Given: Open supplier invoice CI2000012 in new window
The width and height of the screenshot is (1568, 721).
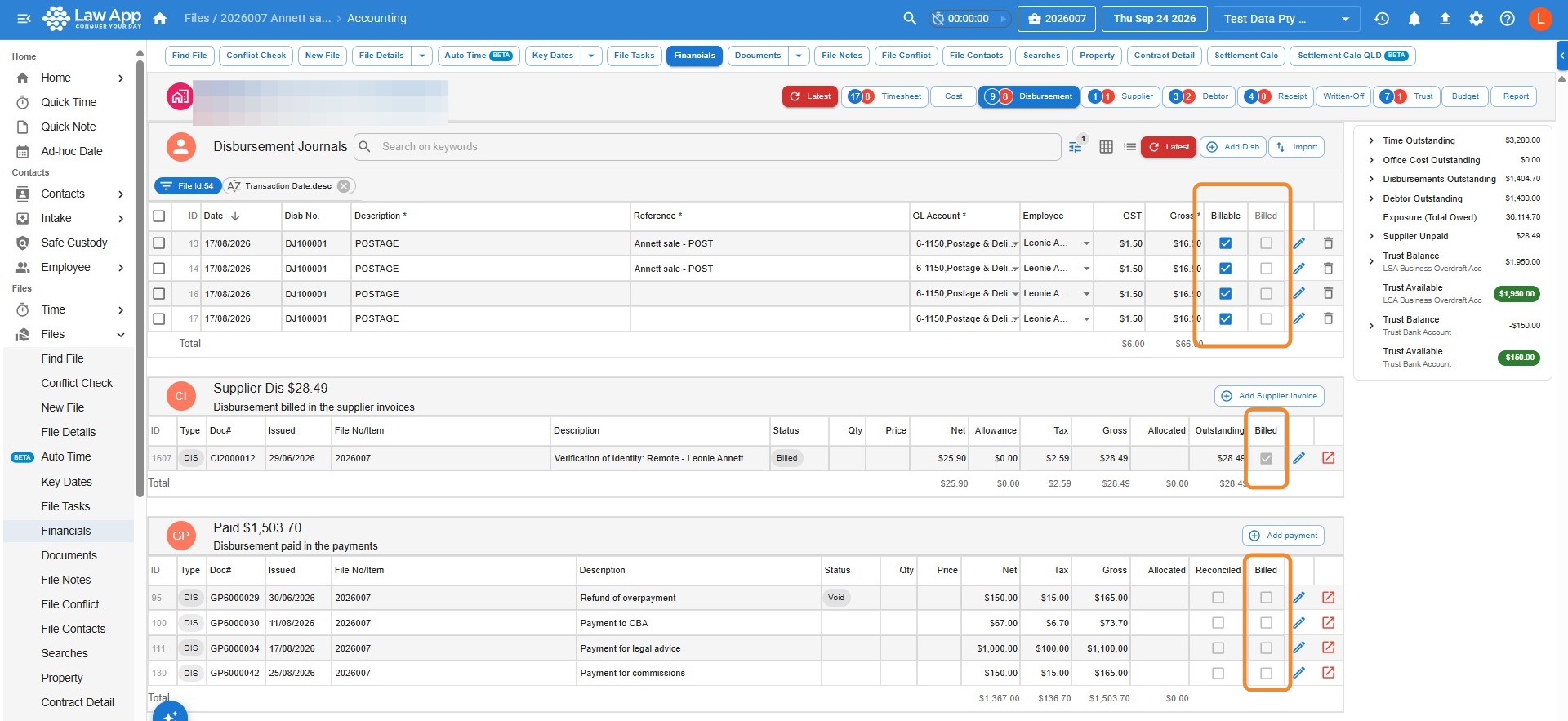Looking at the screenshot, I should [x=1328, y=458].
